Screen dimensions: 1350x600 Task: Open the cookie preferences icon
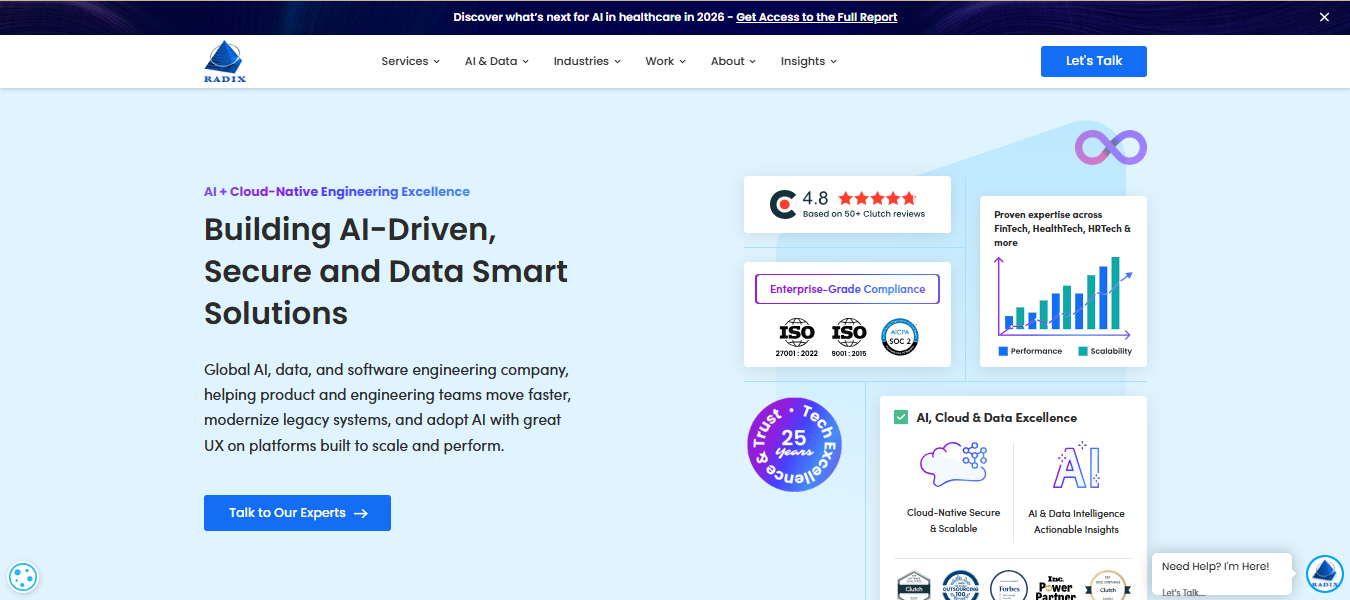tap(23, 576)
